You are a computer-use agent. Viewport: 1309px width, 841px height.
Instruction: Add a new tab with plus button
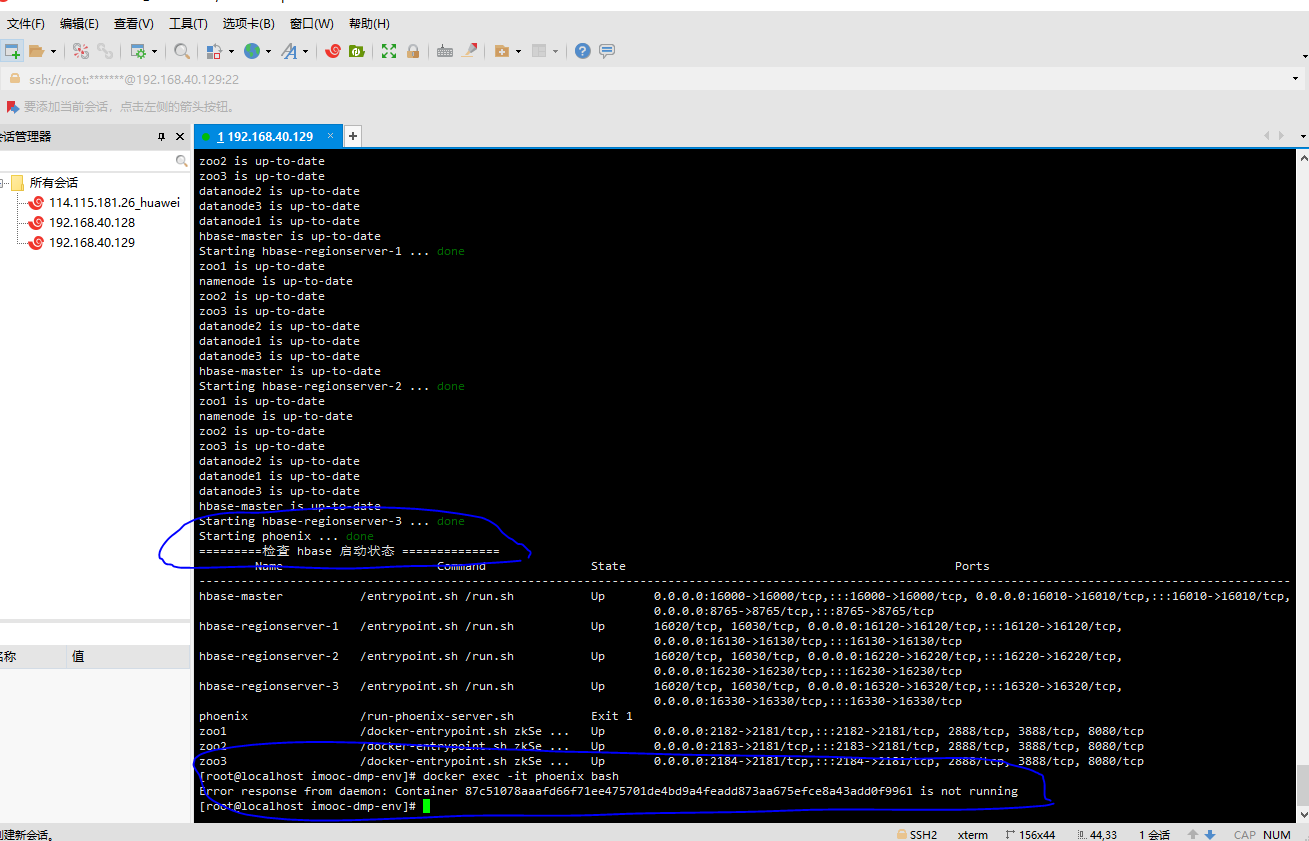[x=353, y=136]
